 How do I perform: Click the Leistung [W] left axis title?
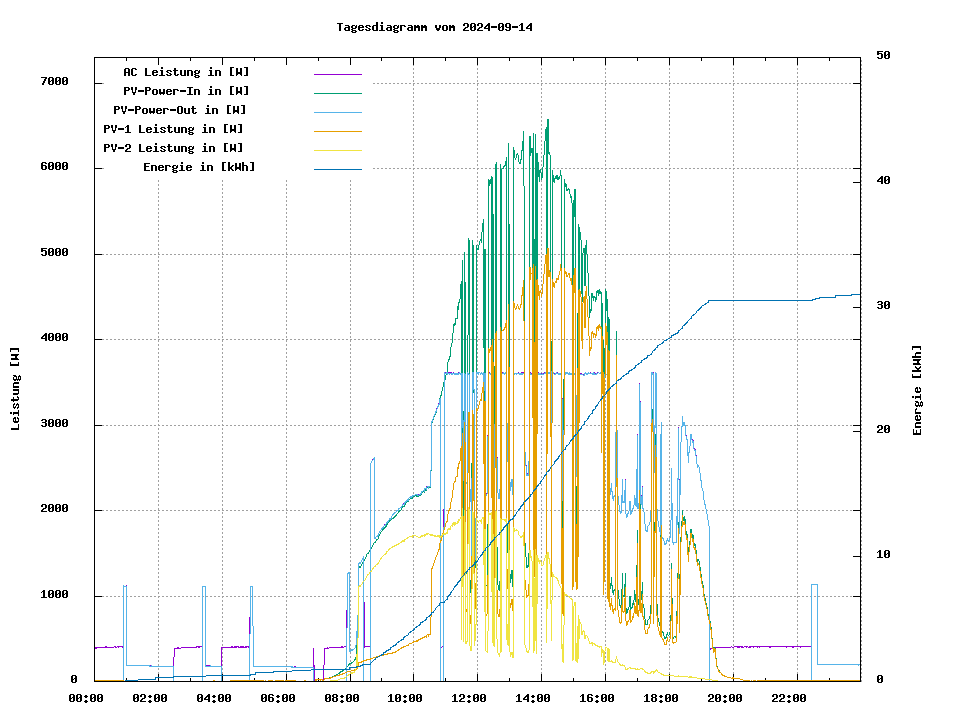(x=16, y=389)
